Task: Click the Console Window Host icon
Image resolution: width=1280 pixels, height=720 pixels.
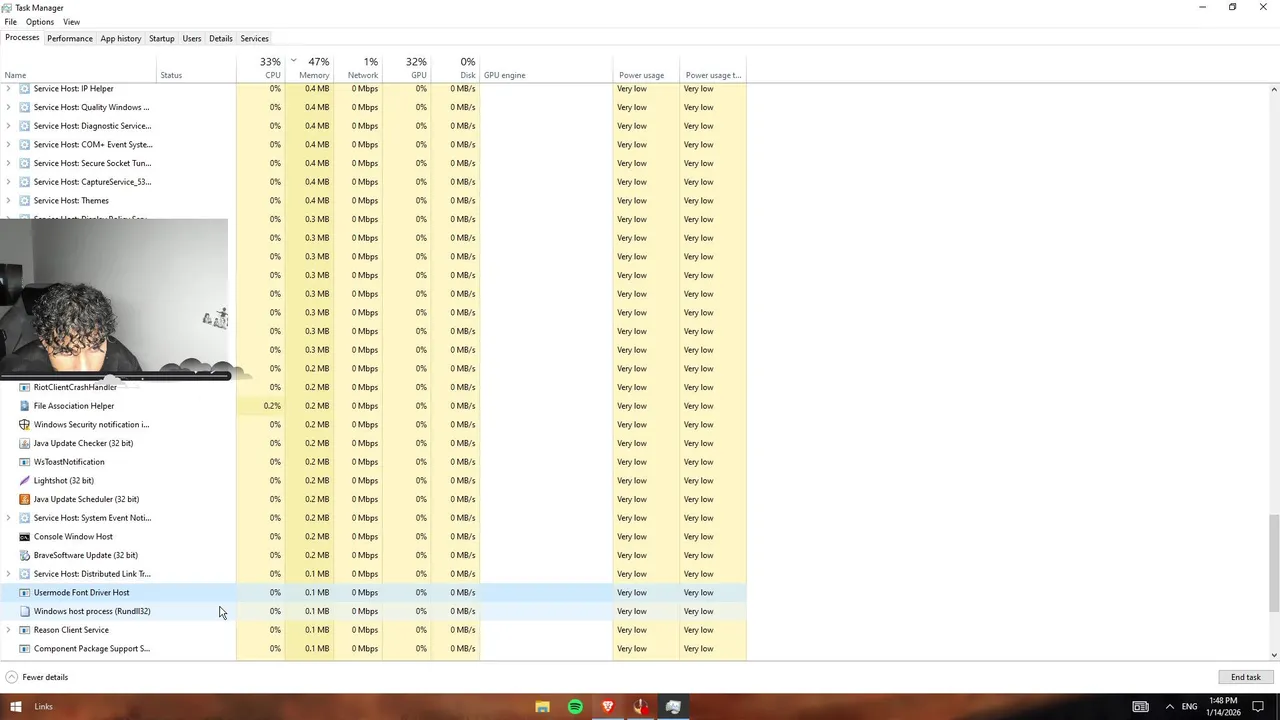Action: [25, 537]
